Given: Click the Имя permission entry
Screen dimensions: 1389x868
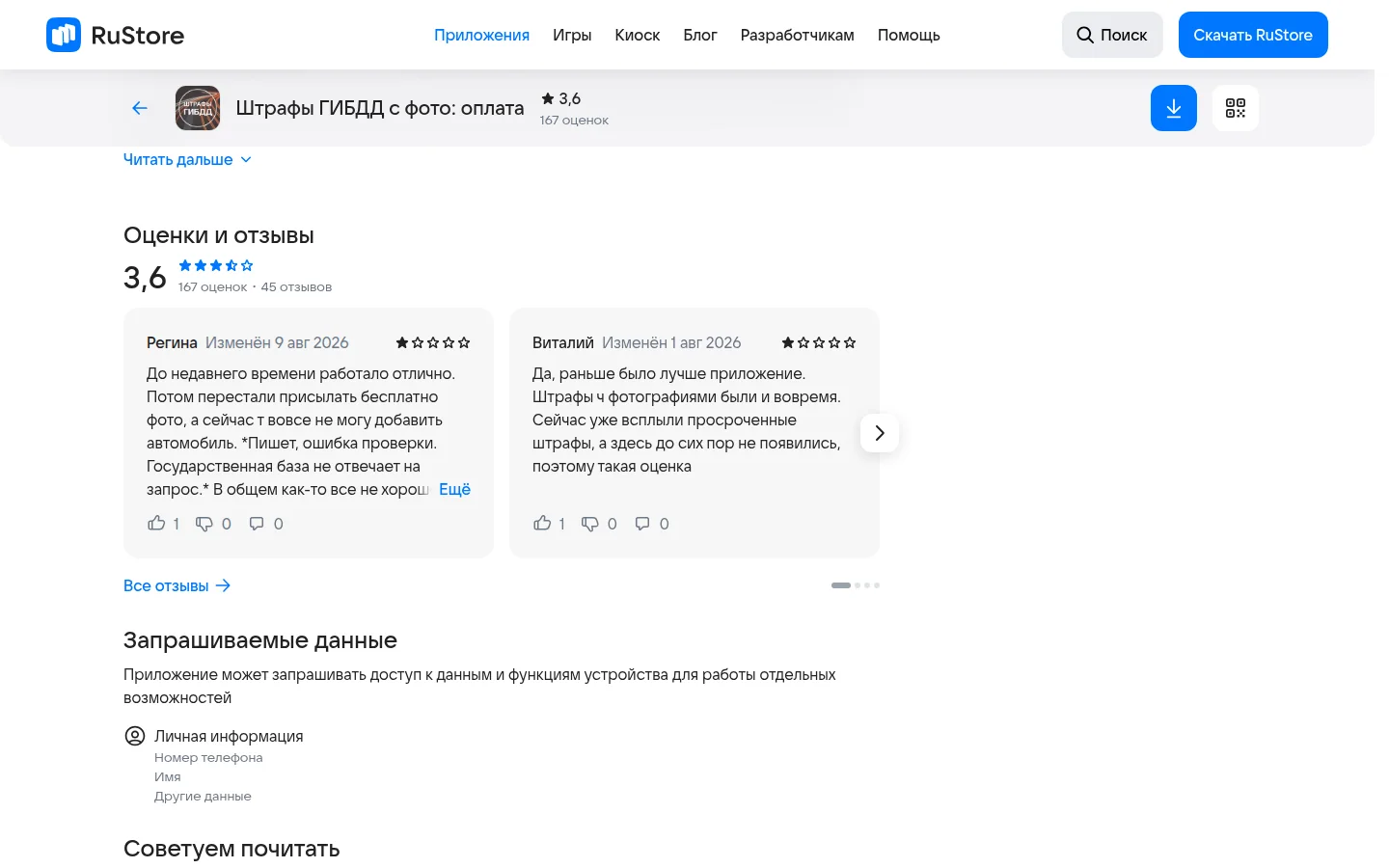Looking at the screenshot, I should 168,777.
